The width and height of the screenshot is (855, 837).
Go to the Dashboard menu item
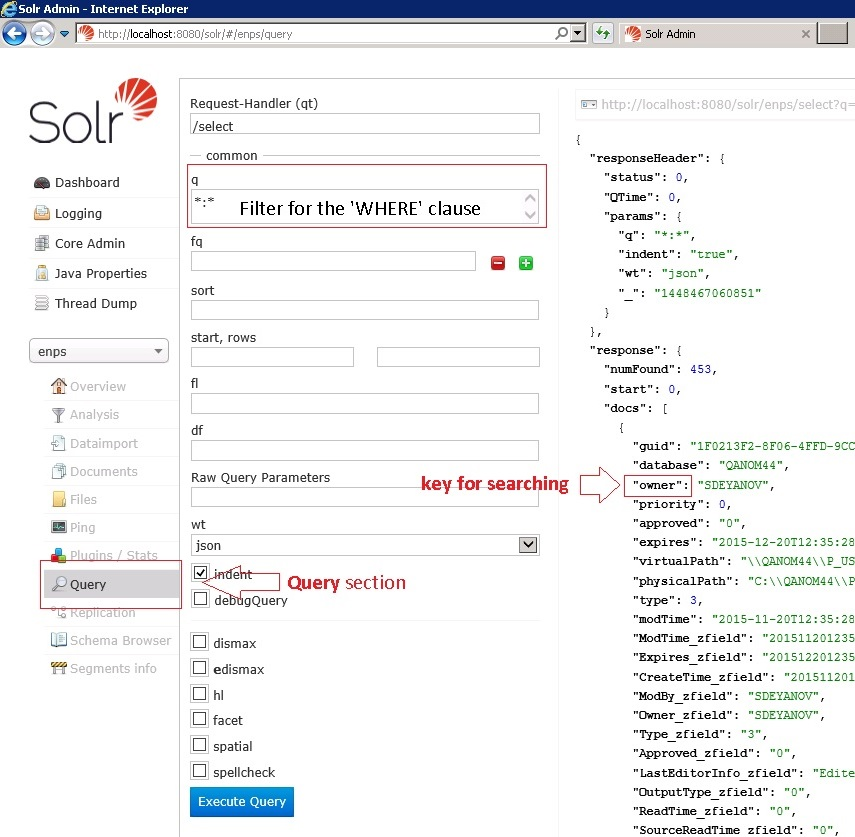click(x=87, y=183)
